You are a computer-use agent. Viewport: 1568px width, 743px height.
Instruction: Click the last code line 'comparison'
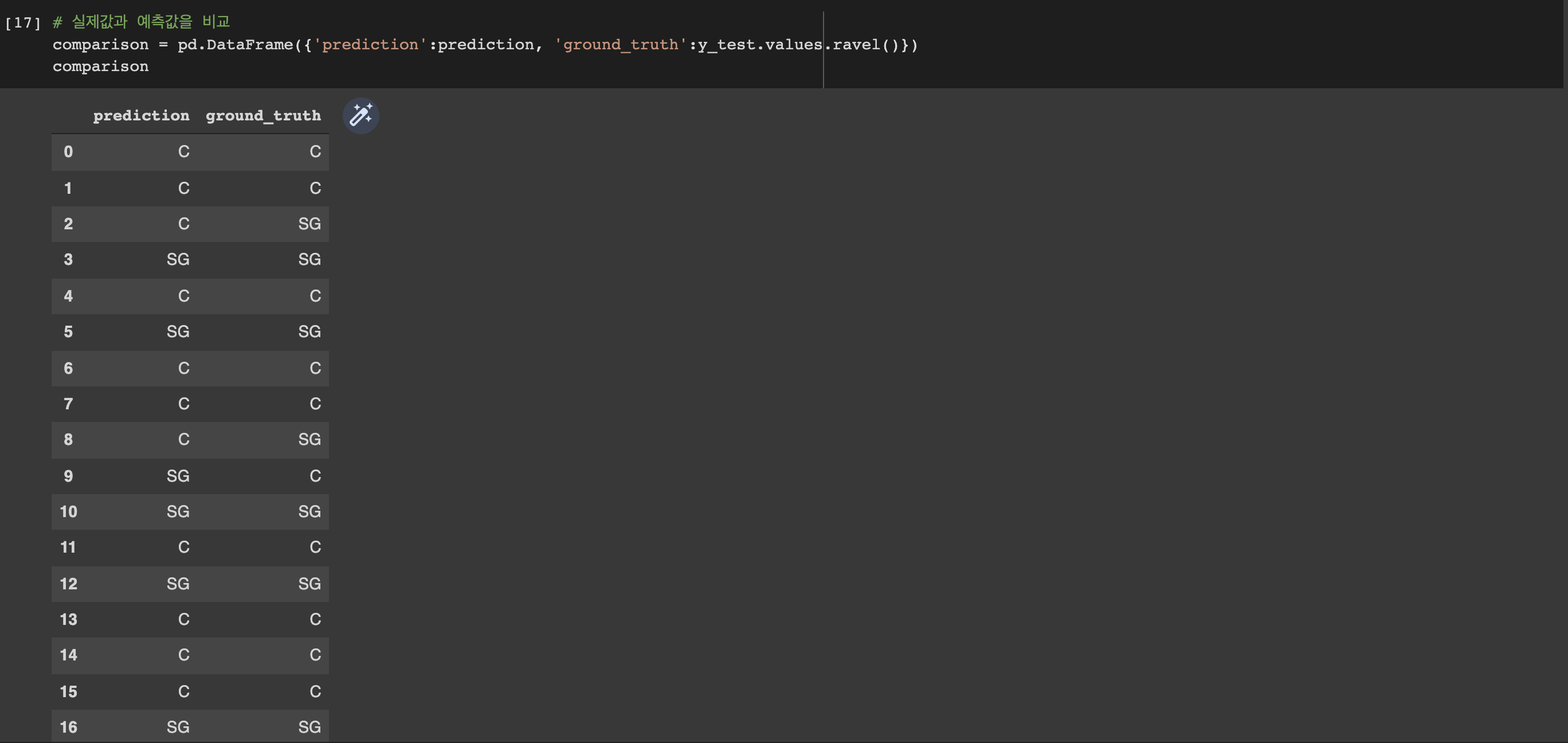(x=100, y=67)
